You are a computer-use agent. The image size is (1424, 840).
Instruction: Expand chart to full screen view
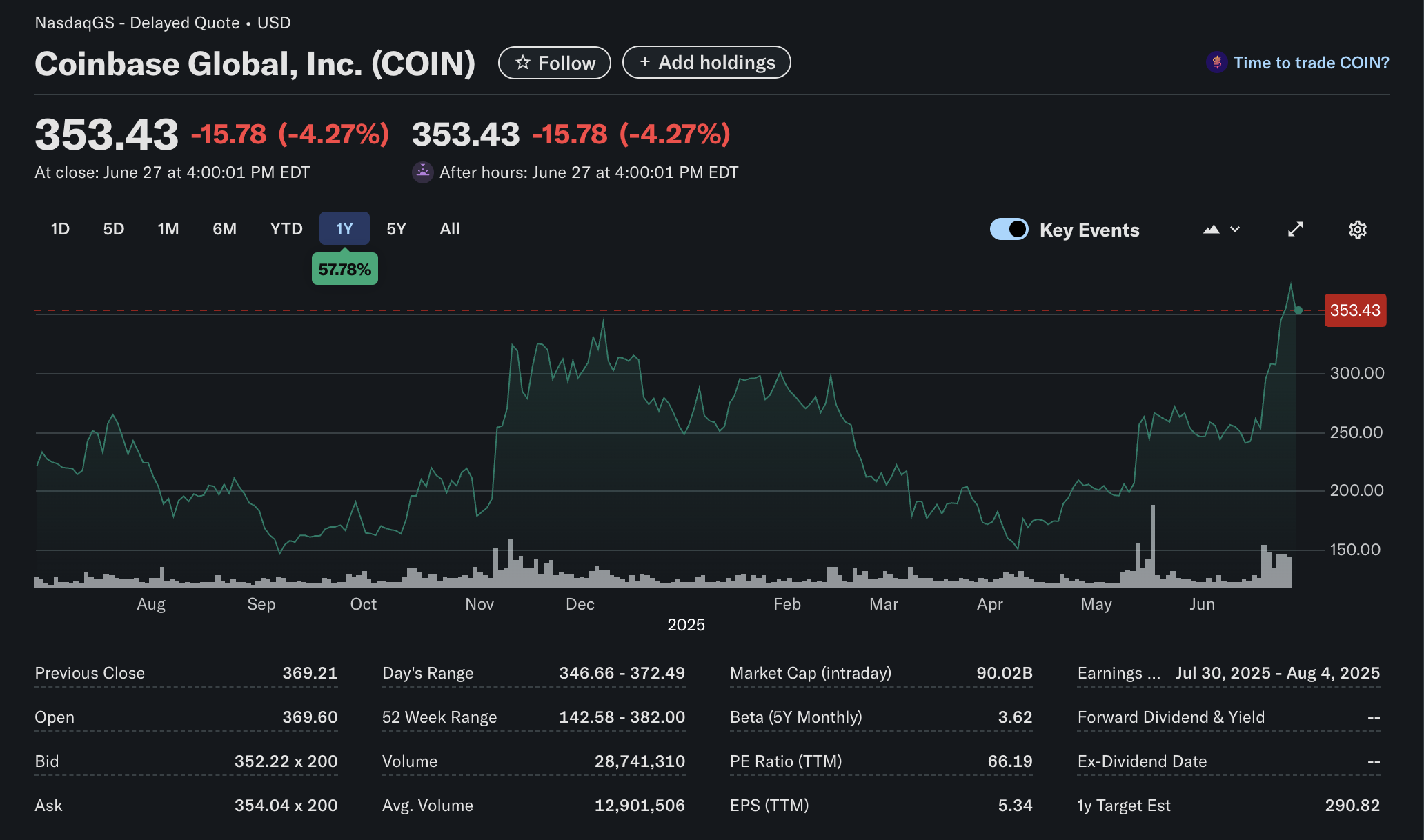coord(1296,229)
